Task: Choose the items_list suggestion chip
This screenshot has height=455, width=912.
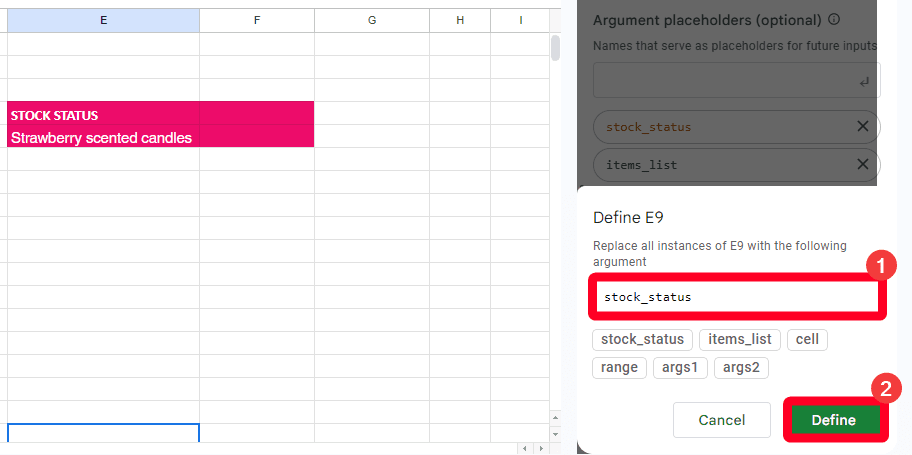Action: (x=738, y=339)
